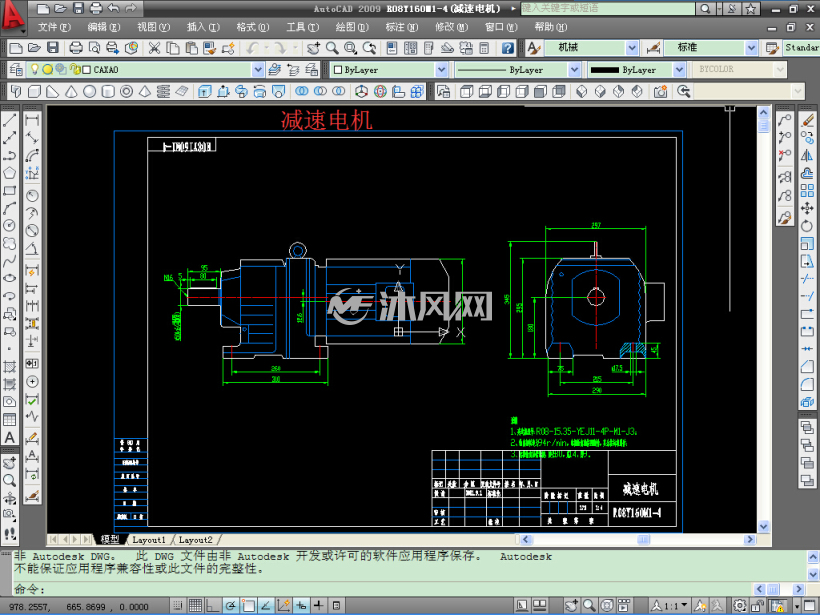Screen dimensions: 820x615
Task: Select the Rectangle draw tool
Action: (9, 190)
